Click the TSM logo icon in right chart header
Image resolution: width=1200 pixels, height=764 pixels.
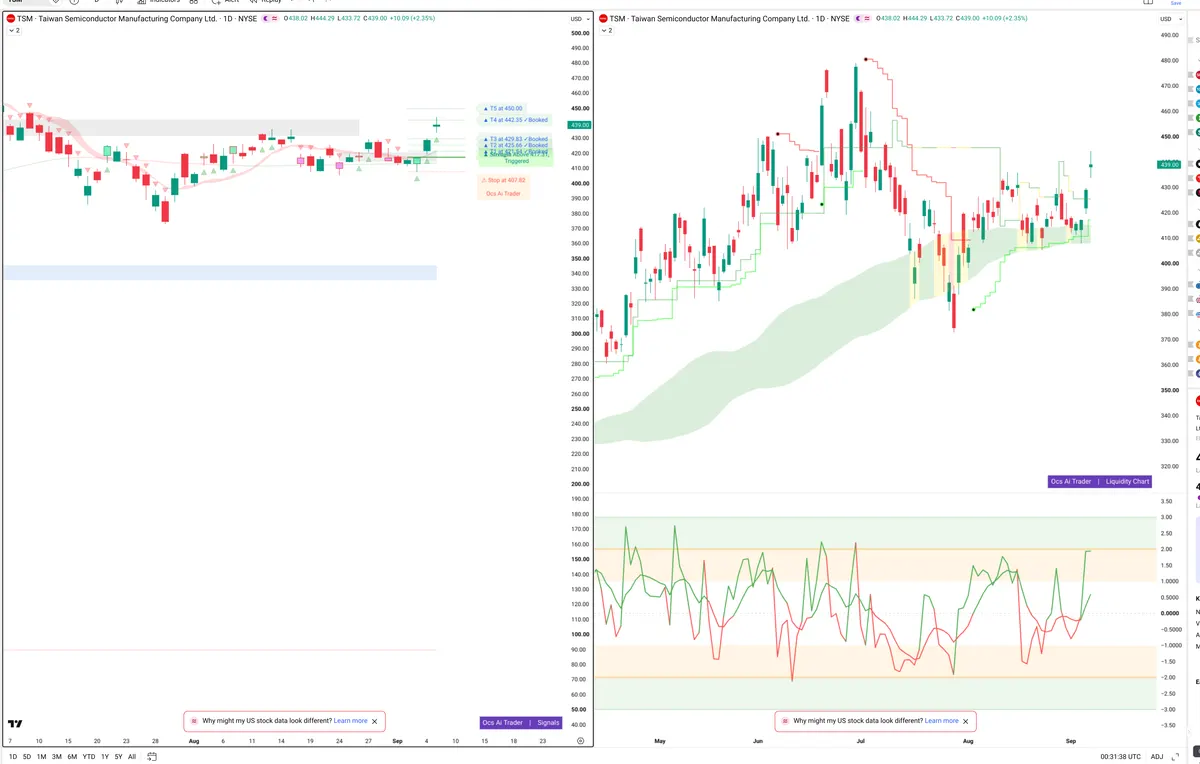[x=603, y=19]
